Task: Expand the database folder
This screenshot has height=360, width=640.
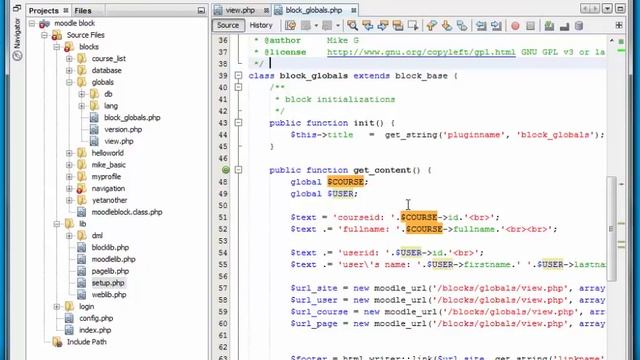Action: pyautogui.click(x=69, y=71)
